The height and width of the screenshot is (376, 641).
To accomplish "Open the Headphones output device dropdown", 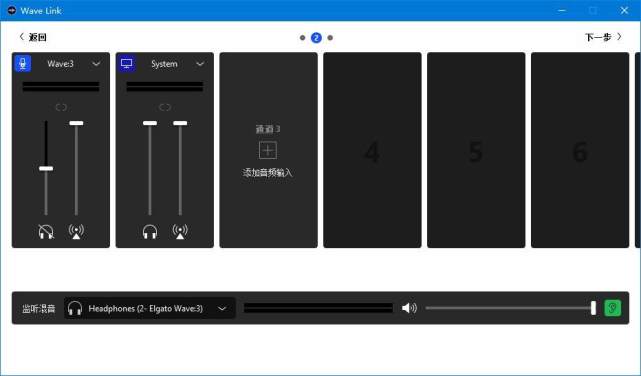I will click(150, 308).
